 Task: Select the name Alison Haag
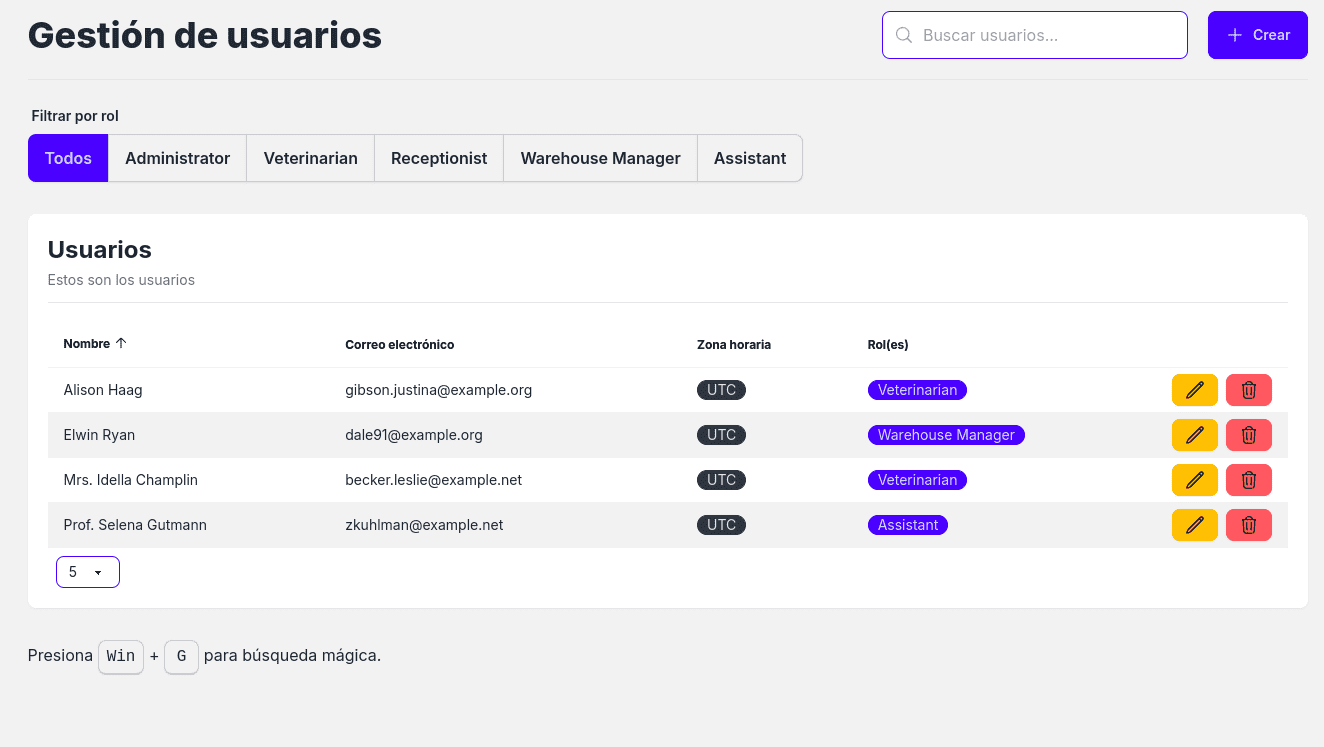103,390
